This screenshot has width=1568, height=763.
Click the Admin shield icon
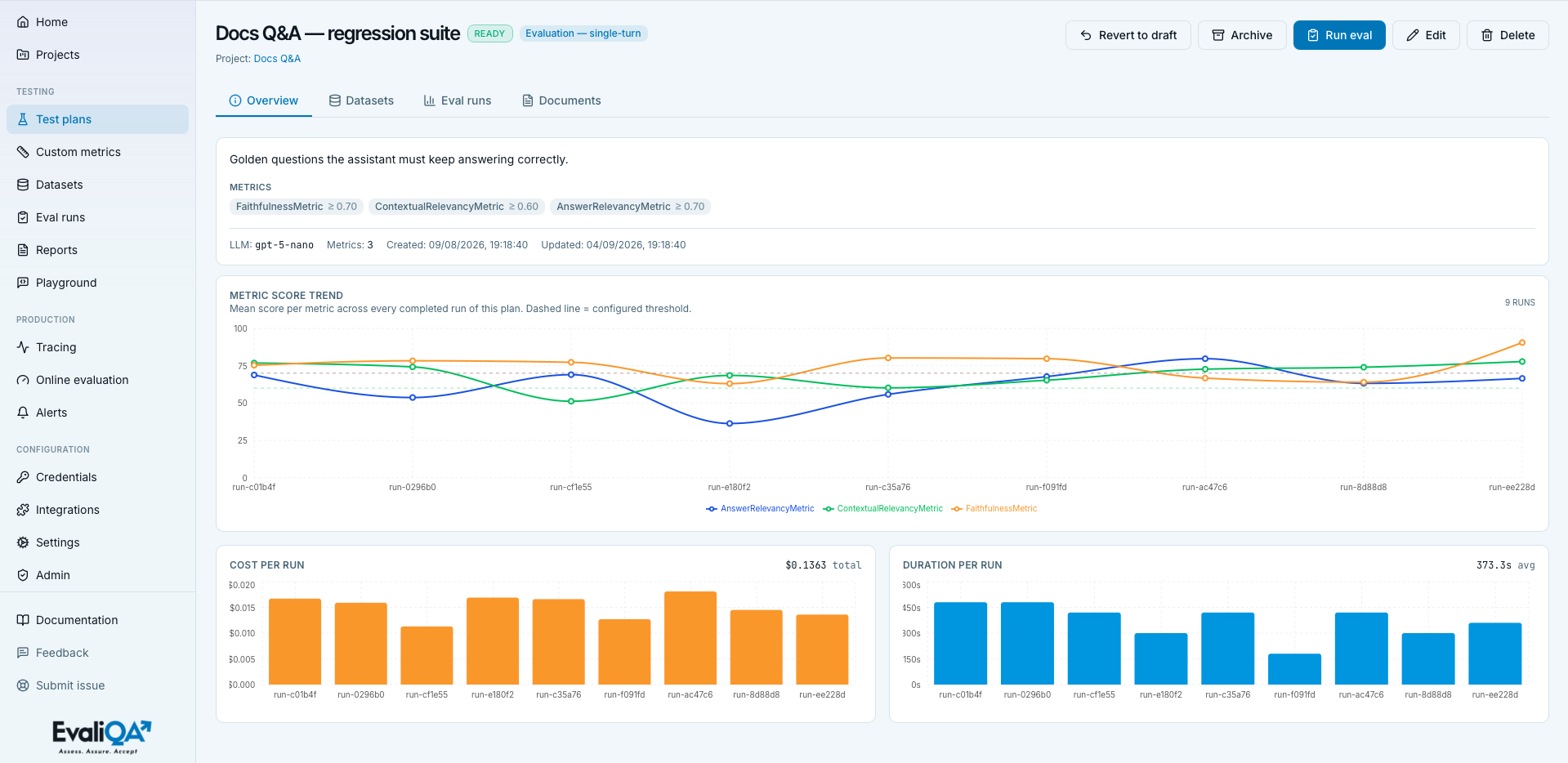coord(23,575)
